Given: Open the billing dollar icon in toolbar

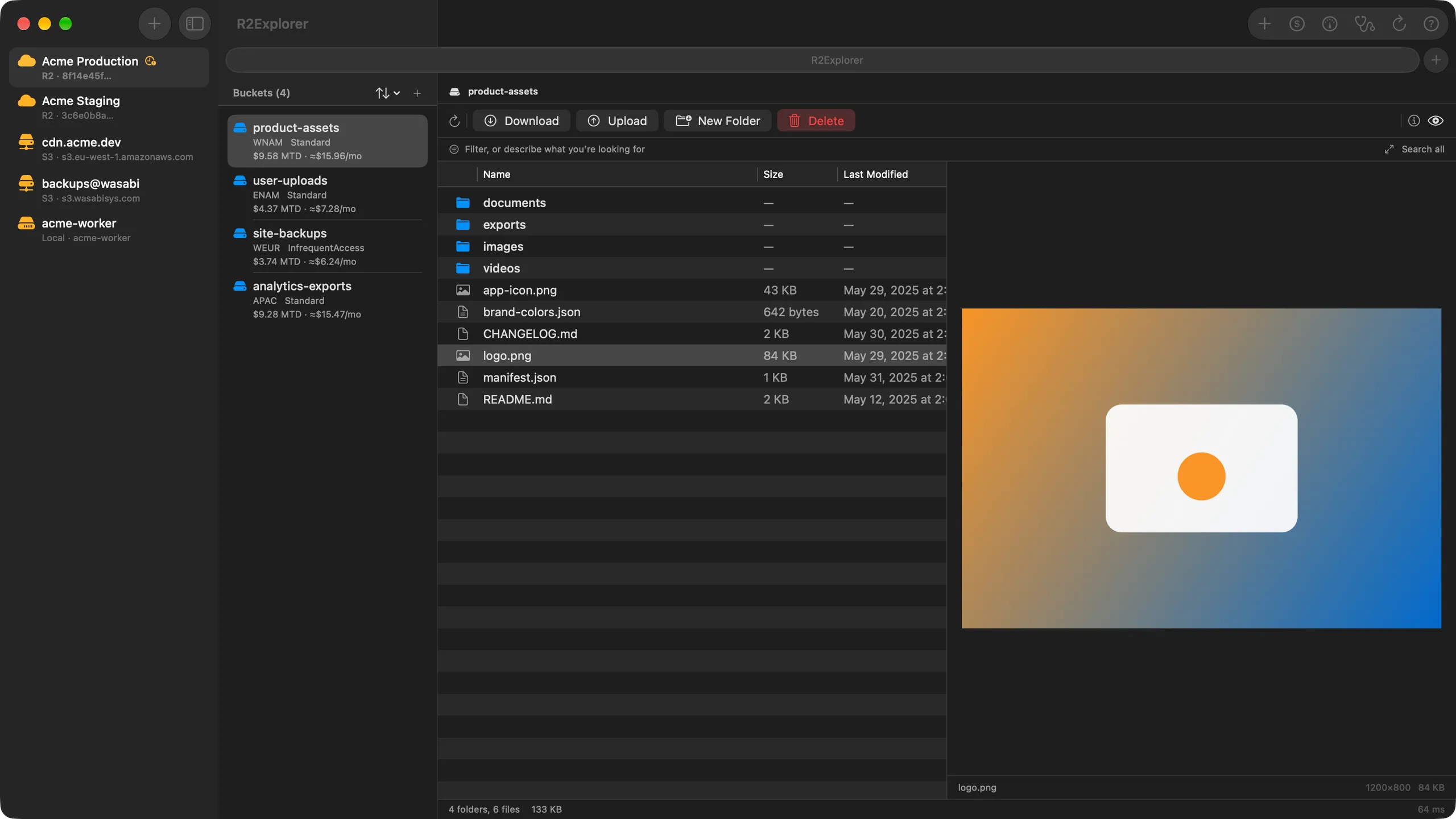Looking at the screenshot, I should [x=1297, y=23].
